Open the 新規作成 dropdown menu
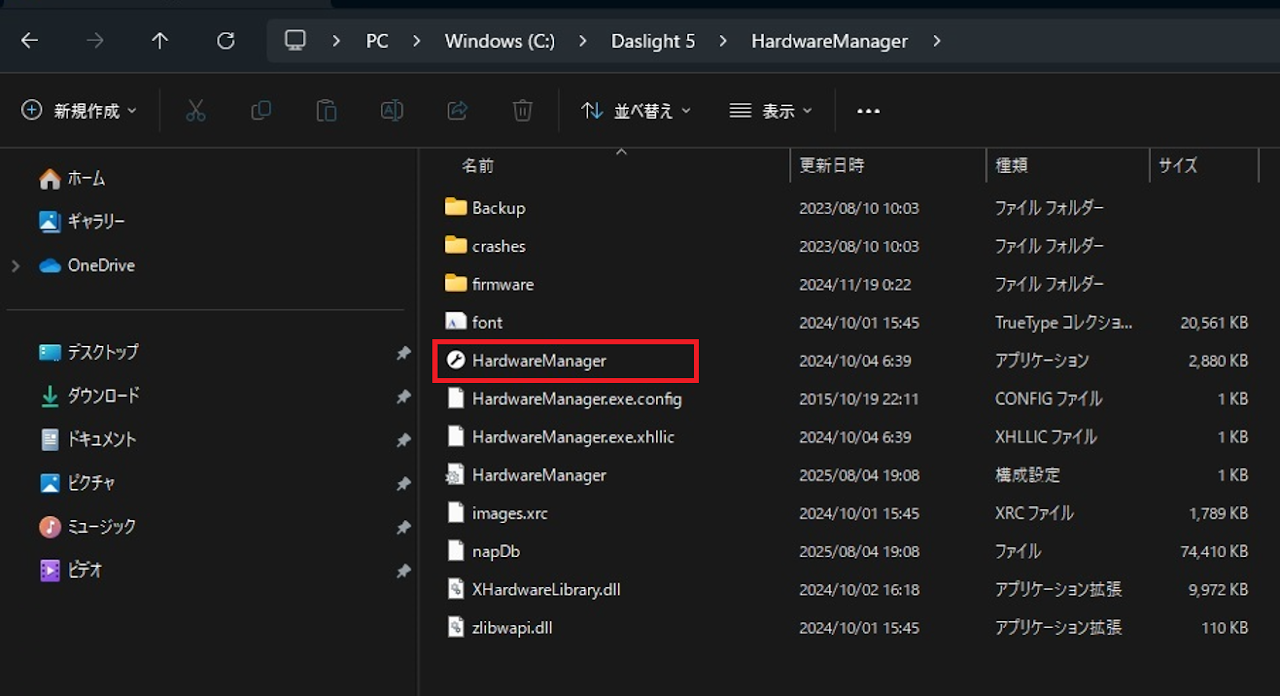The image size is (1280, 696). [79, 111]
